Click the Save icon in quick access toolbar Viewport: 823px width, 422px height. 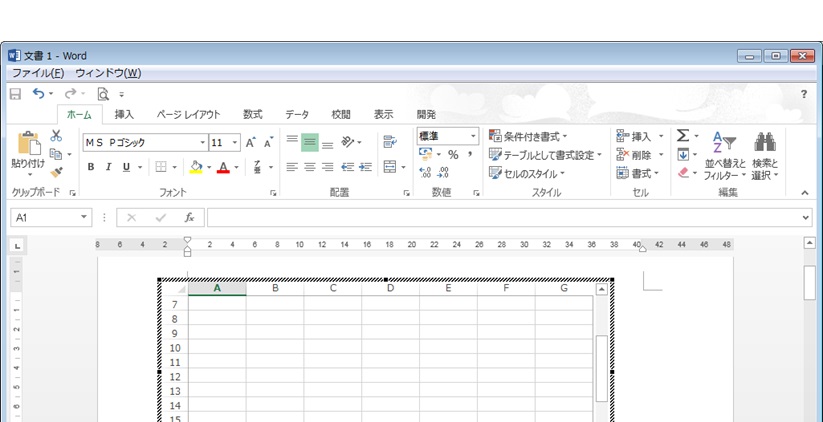tap(16, 94)
